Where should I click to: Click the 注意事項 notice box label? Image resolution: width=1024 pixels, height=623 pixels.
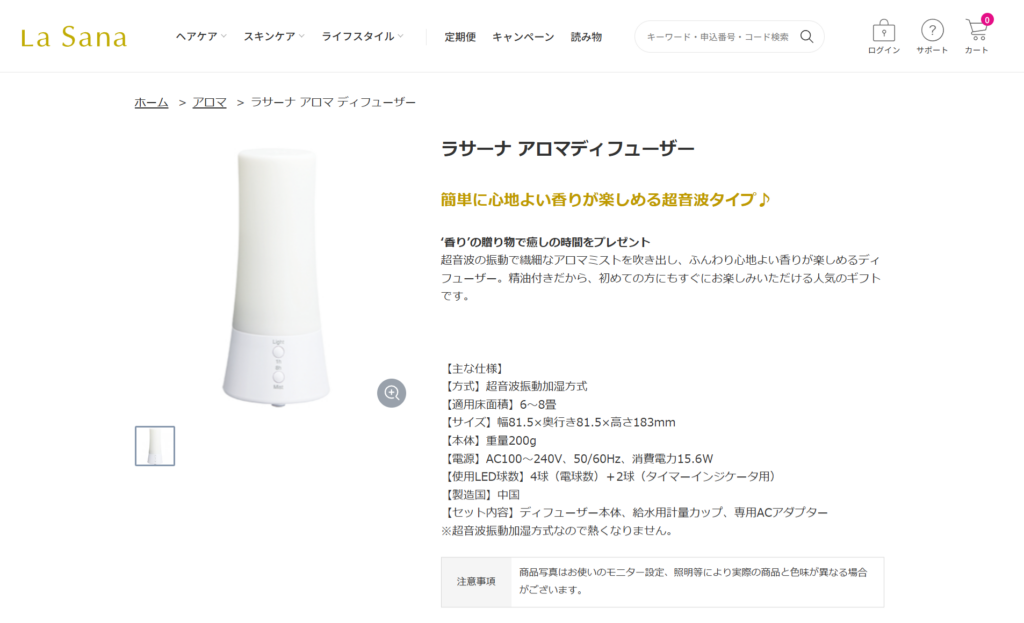[476, 582]
